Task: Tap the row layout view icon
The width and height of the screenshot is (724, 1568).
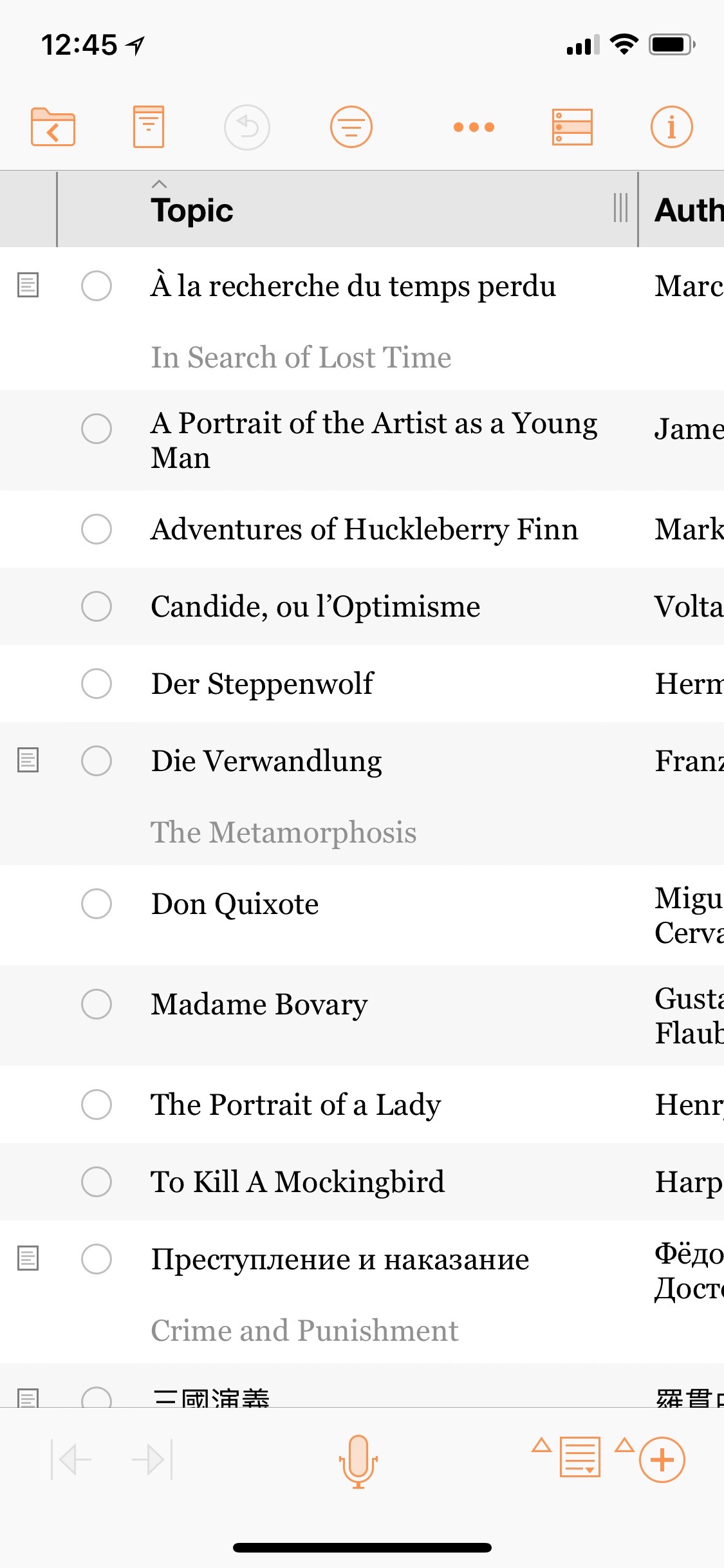Action: point(572,127)
